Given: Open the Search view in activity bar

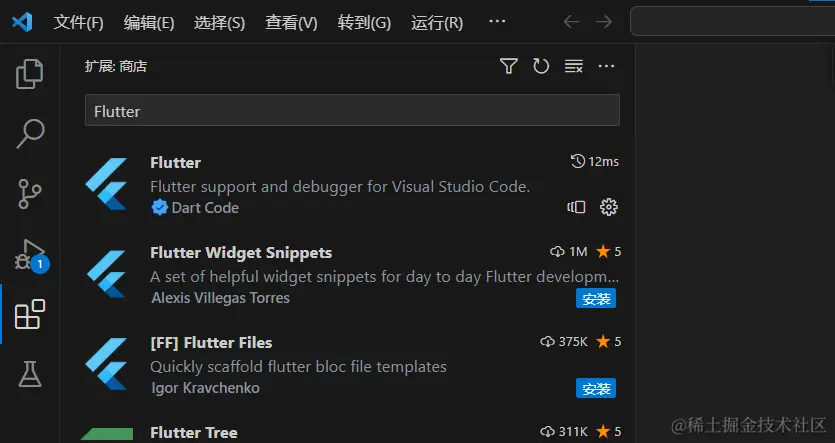Looking at the screenshot, I should click(30, 134).
